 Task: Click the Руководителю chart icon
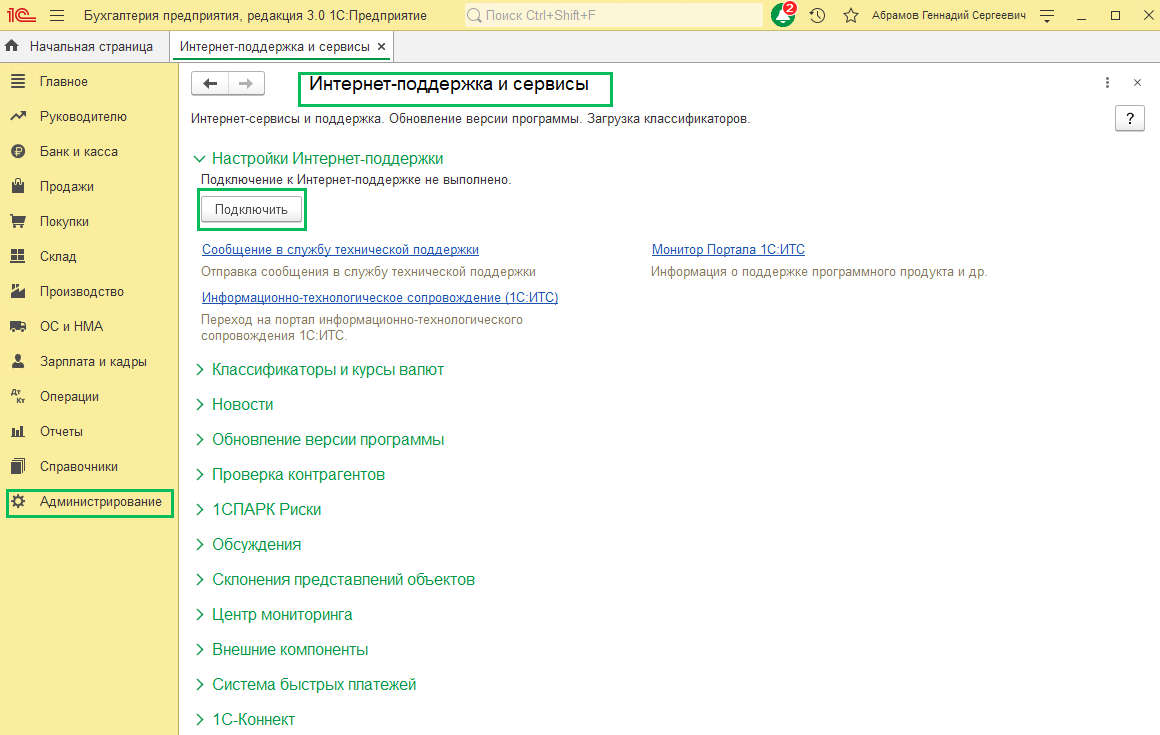pos(18,116)
